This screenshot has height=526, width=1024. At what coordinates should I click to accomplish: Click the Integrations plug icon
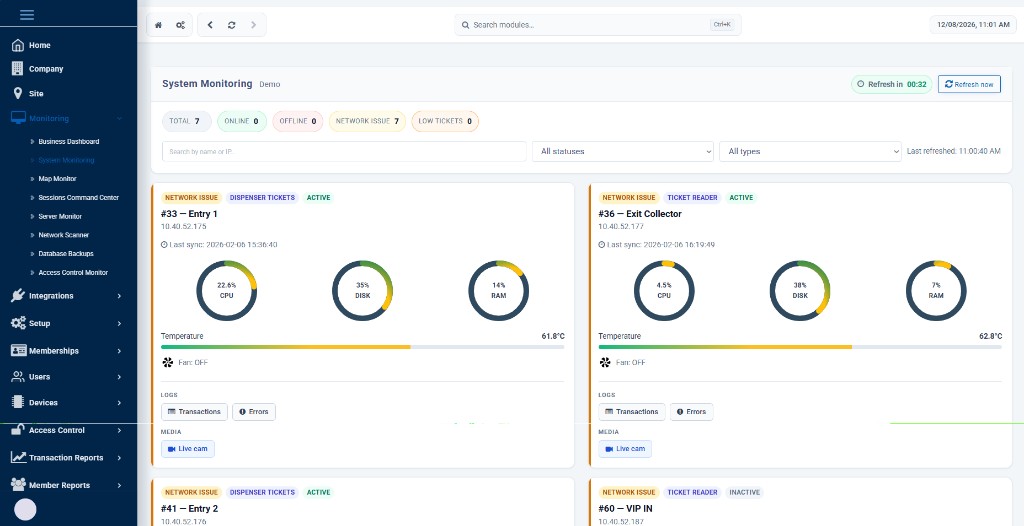click(x=18, y=295)
